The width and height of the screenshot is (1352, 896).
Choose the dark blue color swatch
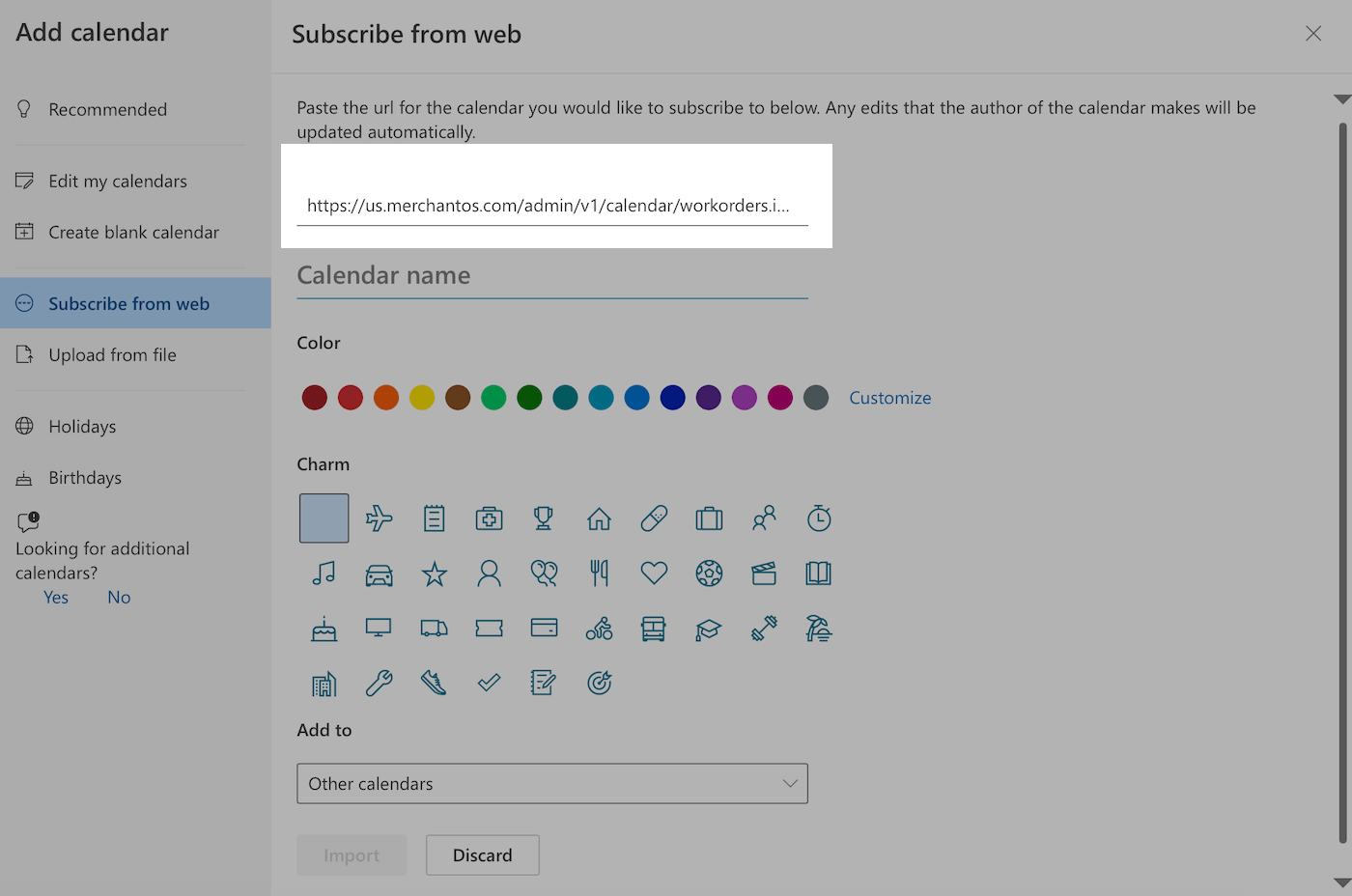(x=673, y=397)
